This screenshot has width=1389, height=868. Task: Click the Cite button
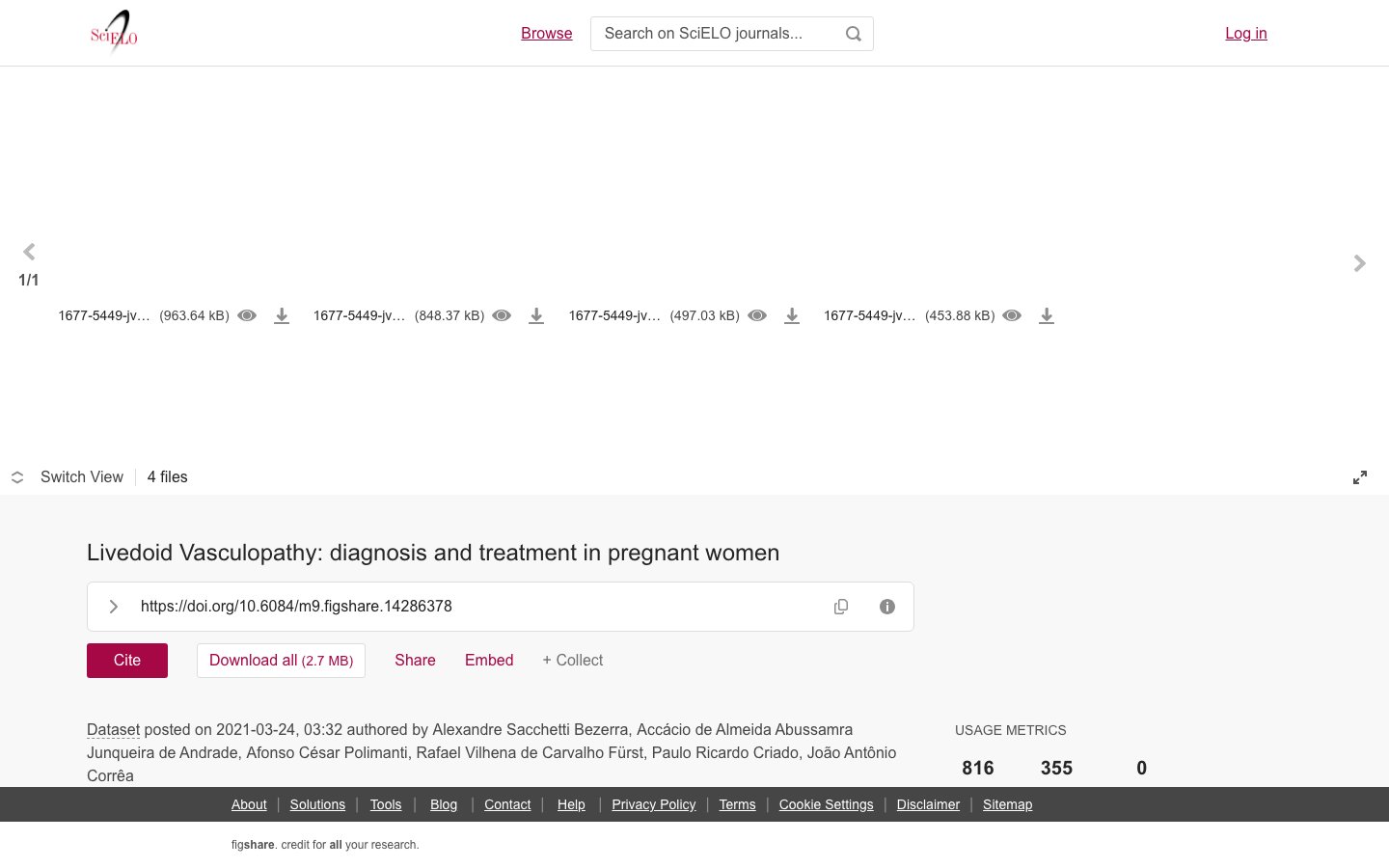coord(127,661)
